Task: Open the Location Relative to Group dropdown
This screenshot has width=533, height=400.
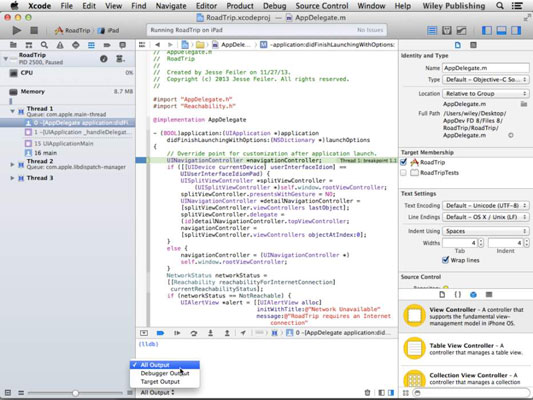Action: point(485,93)
